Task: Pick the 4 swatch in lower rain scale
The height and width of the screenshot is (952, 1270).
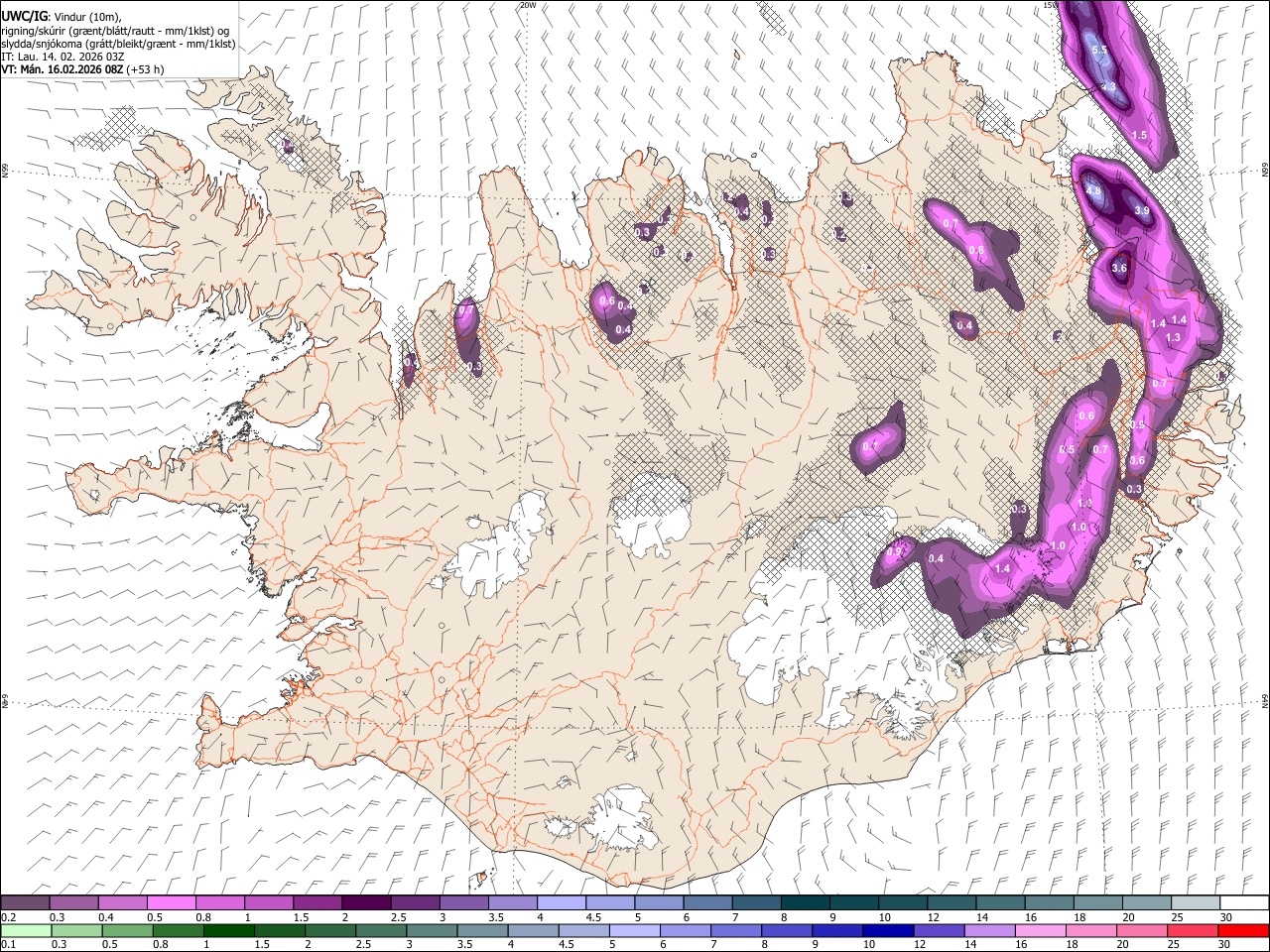Action: (533, 930)
